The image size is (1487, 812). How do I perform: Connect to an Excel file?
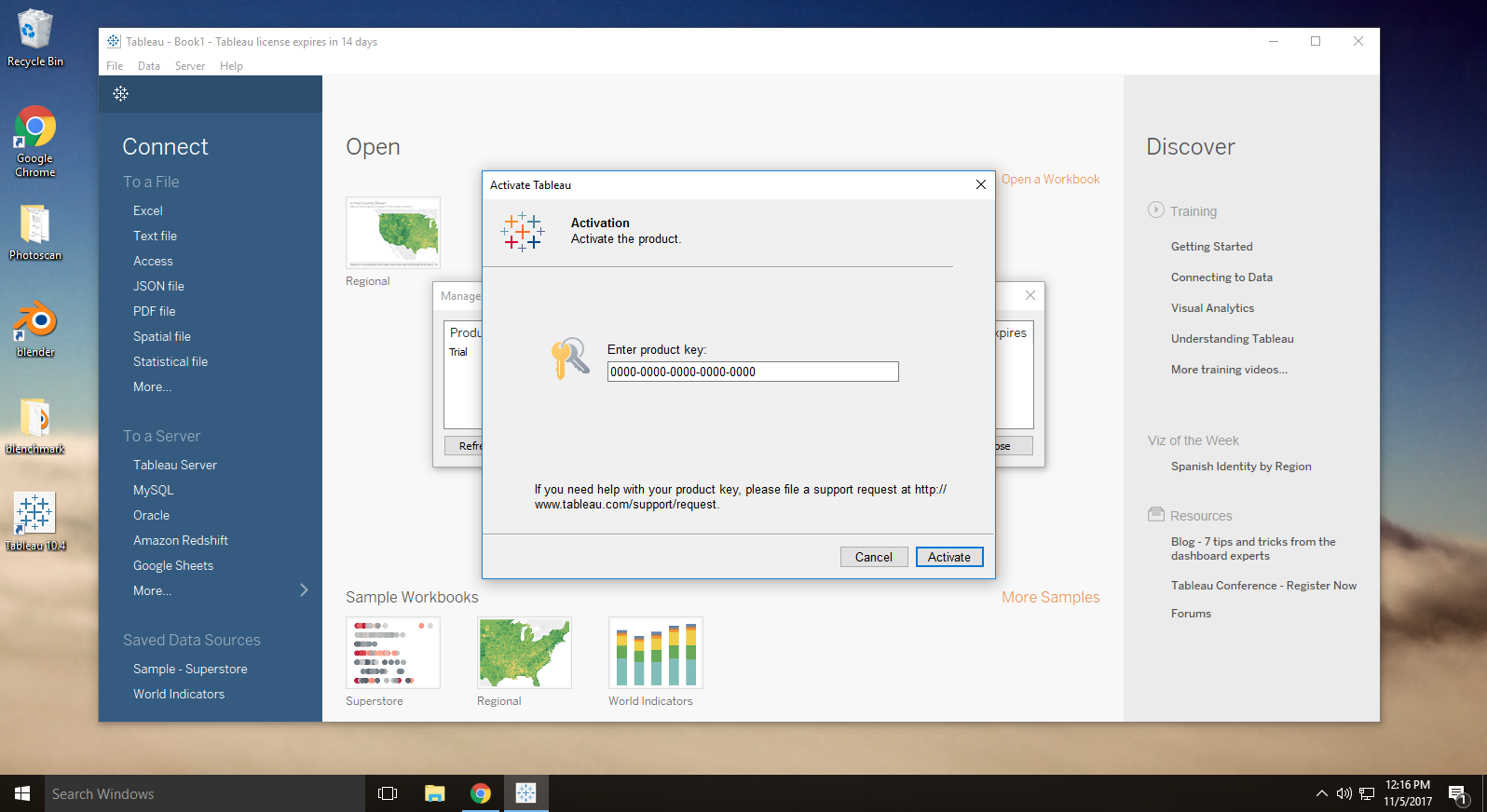tap(148, 210)
